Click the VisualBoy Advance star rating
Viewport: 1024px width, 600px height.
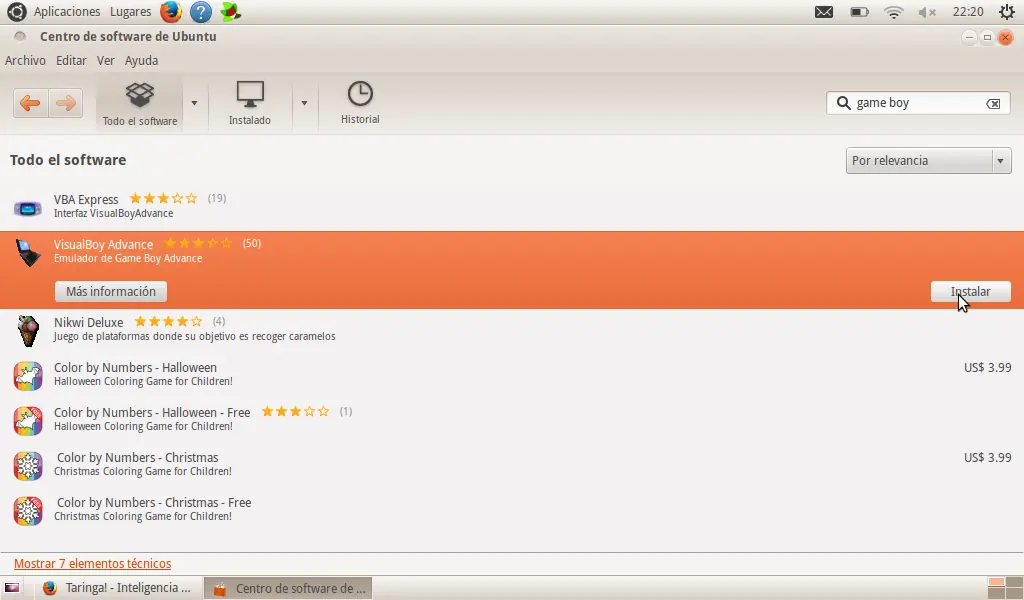198,244
